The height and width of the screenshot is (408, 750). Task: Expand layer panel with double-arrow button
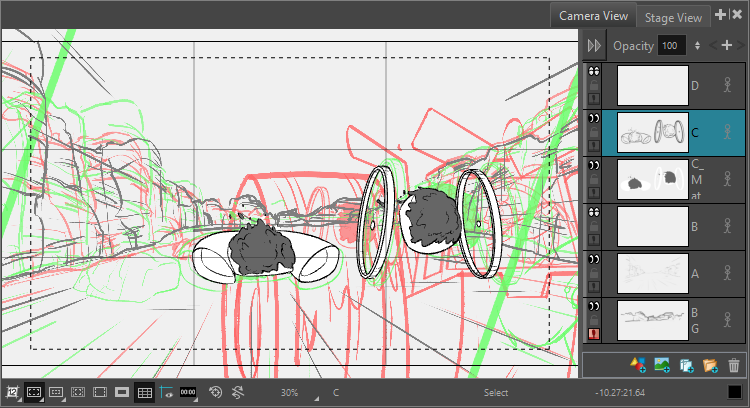click(595, 46)
